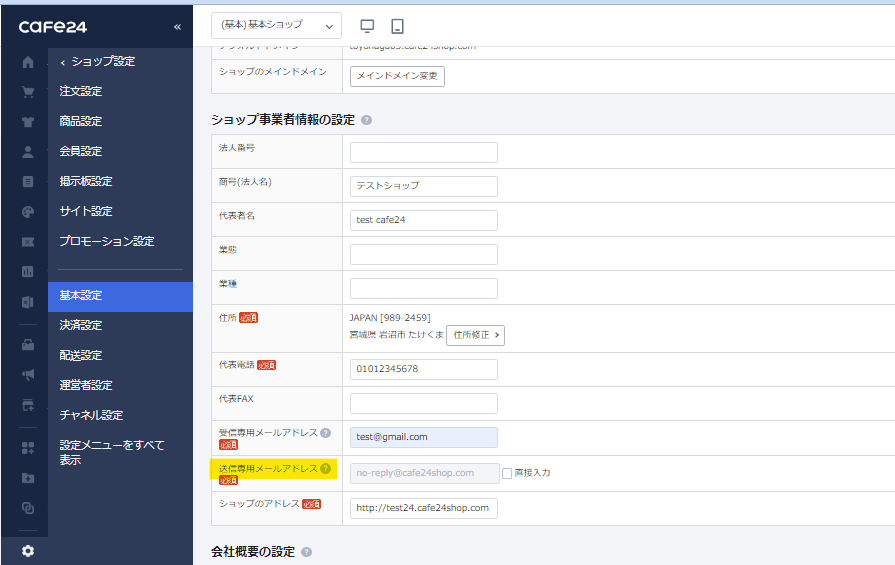Click the 法人番号 input field
Image resolution: width=895 pixels, height=565 pixels.
(424, 152)
